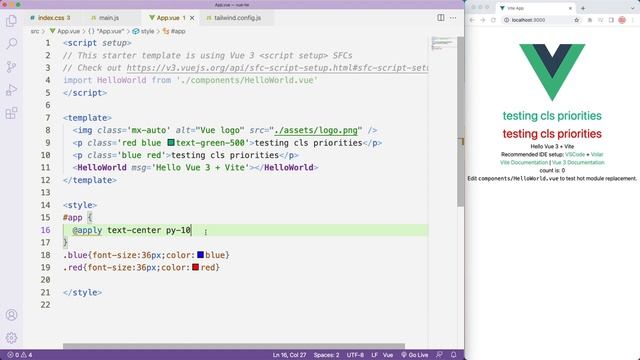Image resolution: width=640 pixels, height=360 pixels.
Task: Click the editor horizontal scrollbar
Action: coord(234,346)
